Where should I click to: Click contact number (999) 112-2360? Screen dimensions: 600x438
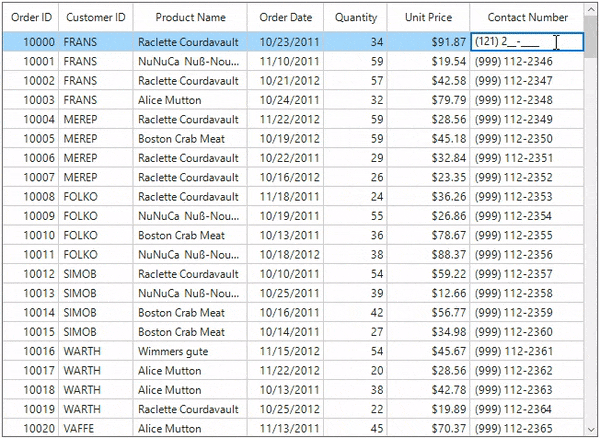coord(527,332)
